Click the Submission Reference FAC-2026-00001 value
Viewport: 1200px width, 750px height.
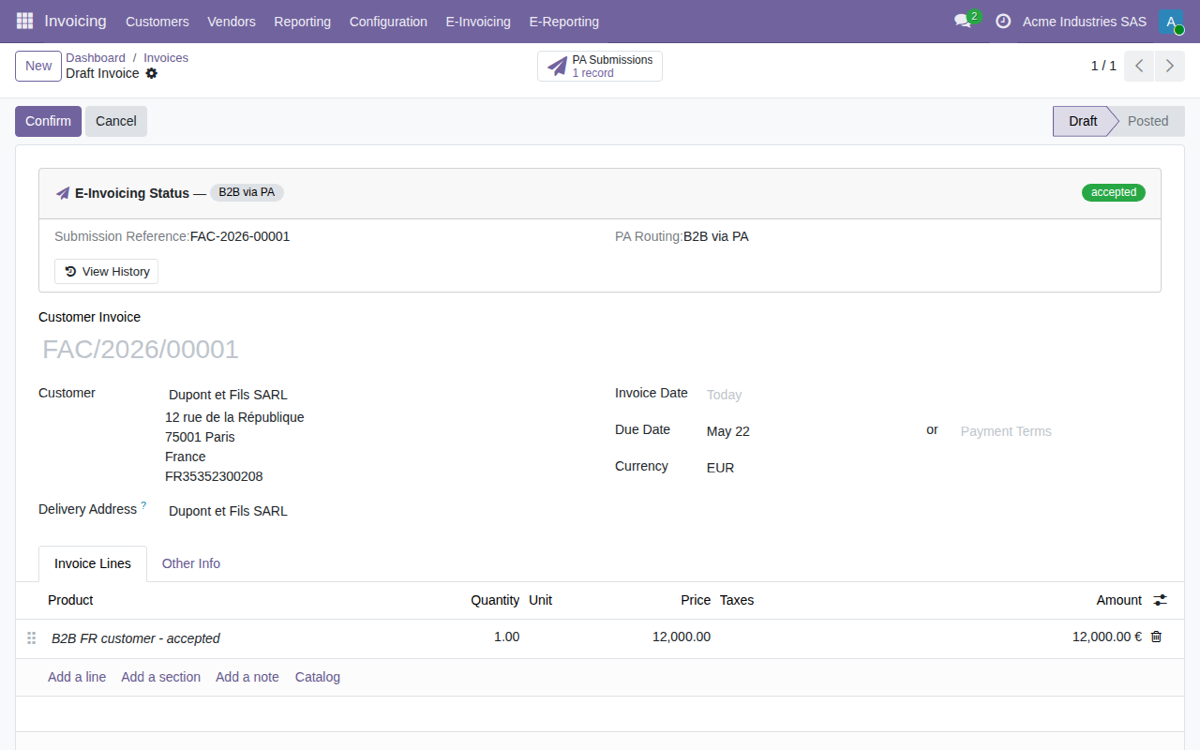click(x=240, y=237)
